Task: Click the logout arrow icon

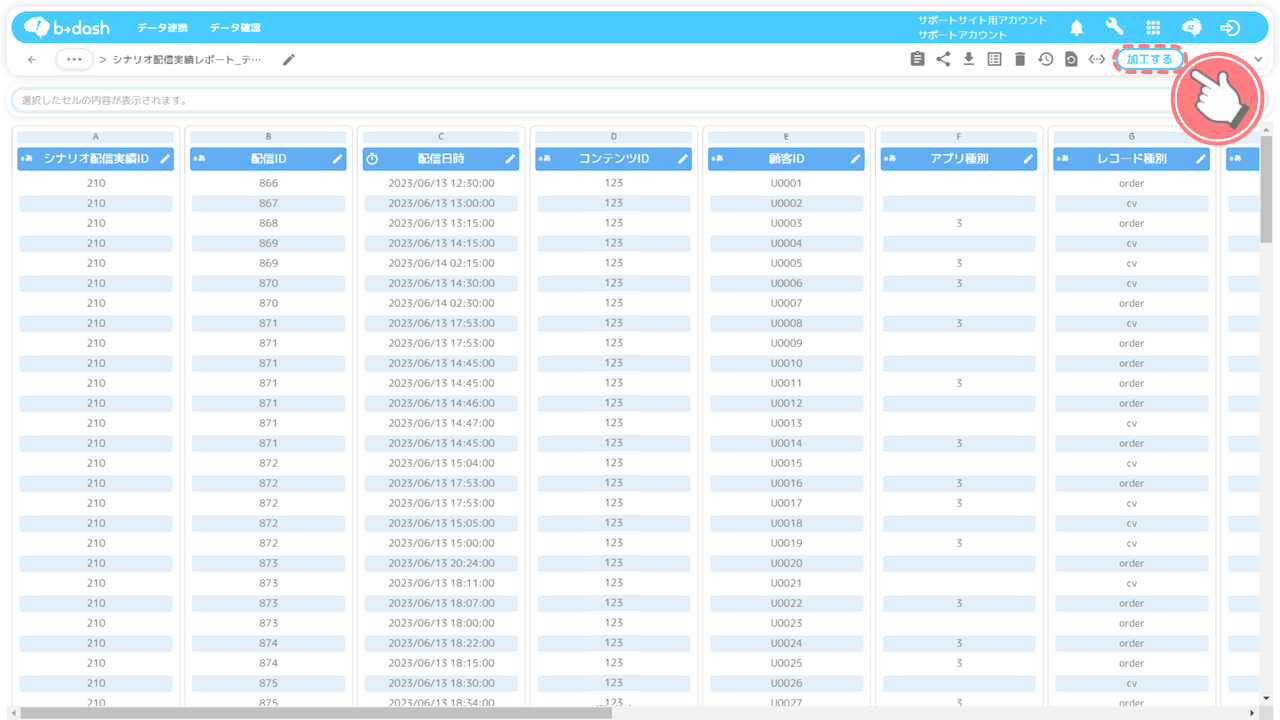Action: pos(1230,28)
